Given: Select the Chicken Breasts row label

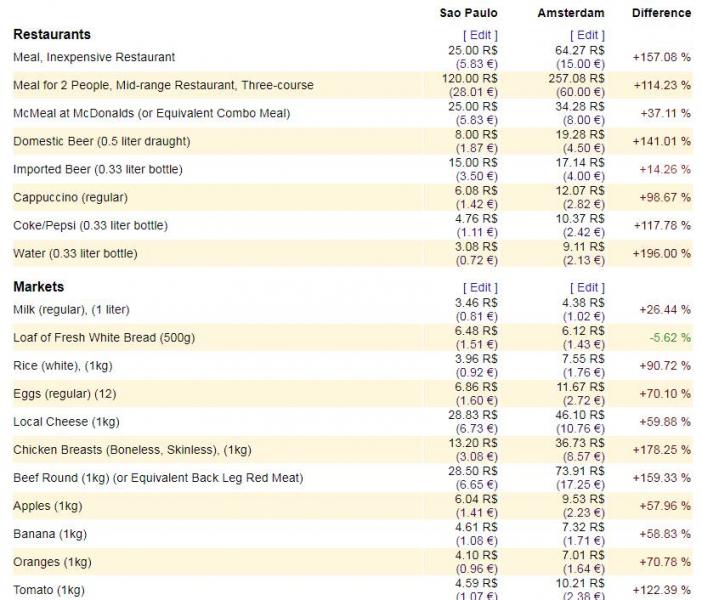Looking at the screenshot, I should [x=132, y=450].
